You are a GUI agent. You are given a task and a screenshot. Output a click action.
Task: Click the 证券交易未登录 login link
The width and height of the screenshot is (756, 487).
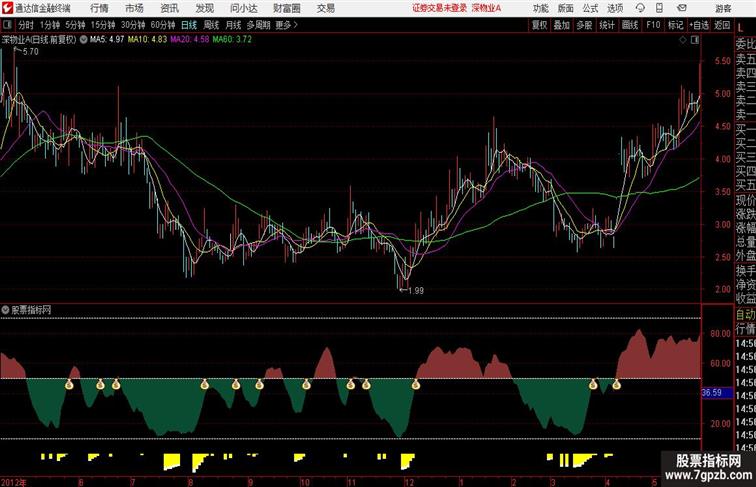click(440, 8)
